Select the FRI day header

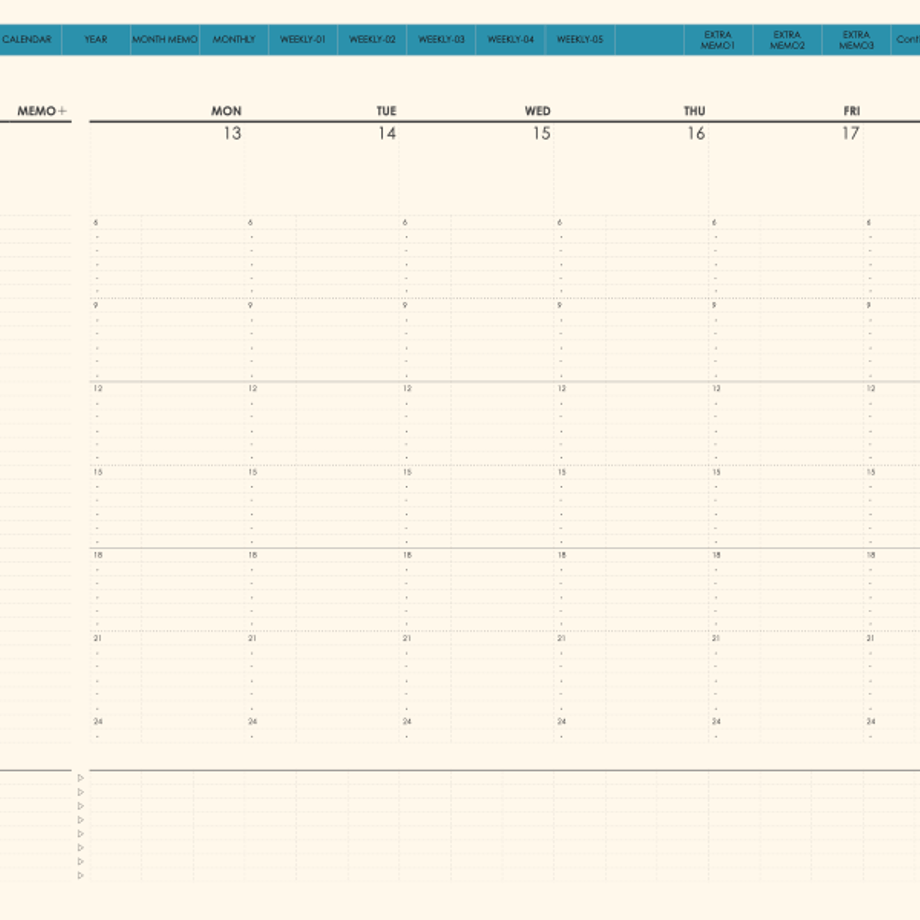pyautogui.click(x=851, y=111)
